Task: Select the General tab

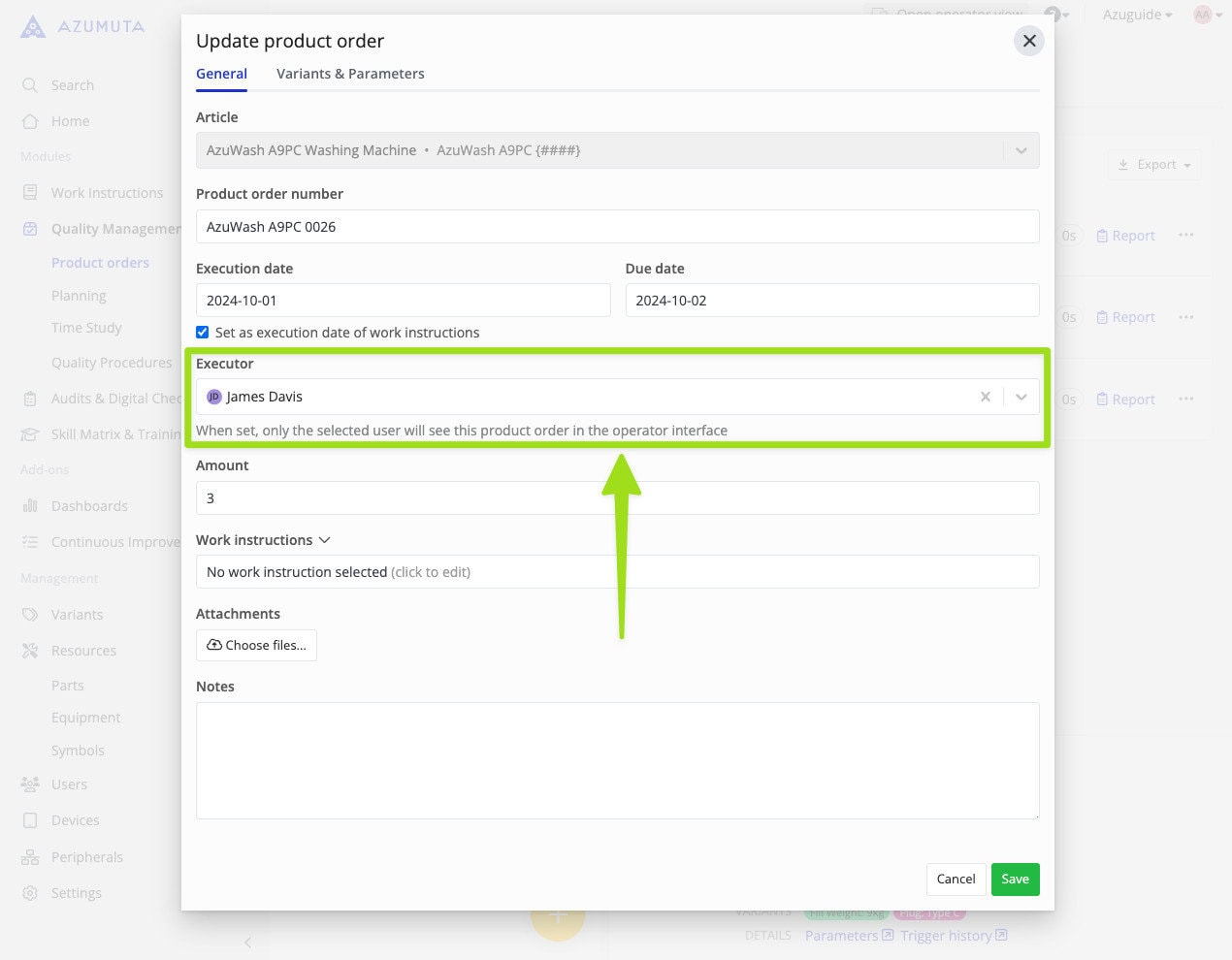Action: [221, 74]
